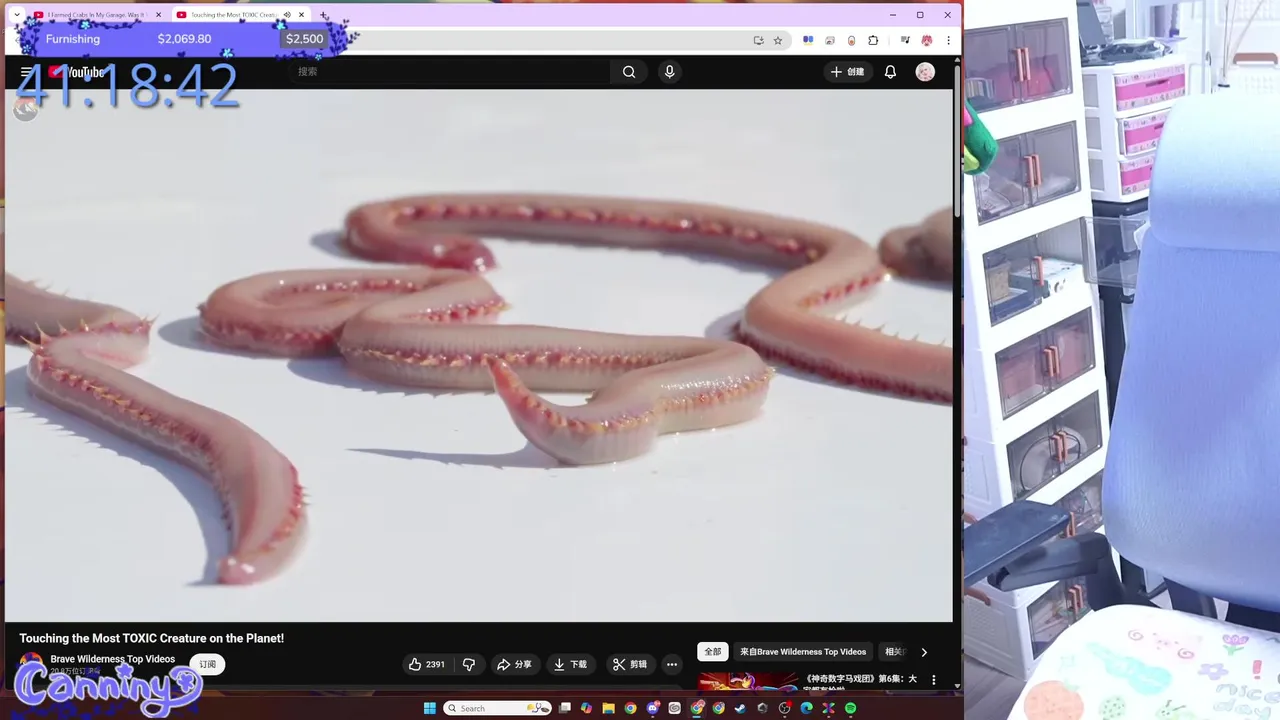Screen dimensions: 1280x720
Task: Click the page vertical scrollbar
Action: pyautogui.click(x=957, y=140)
